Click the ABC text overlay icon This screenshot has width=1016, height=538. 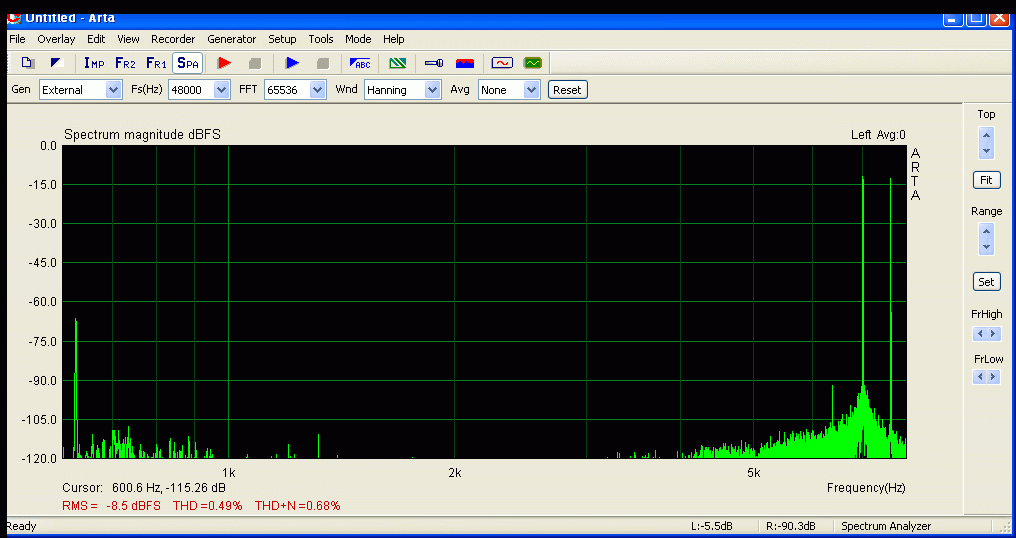click(x=360, y=63)
